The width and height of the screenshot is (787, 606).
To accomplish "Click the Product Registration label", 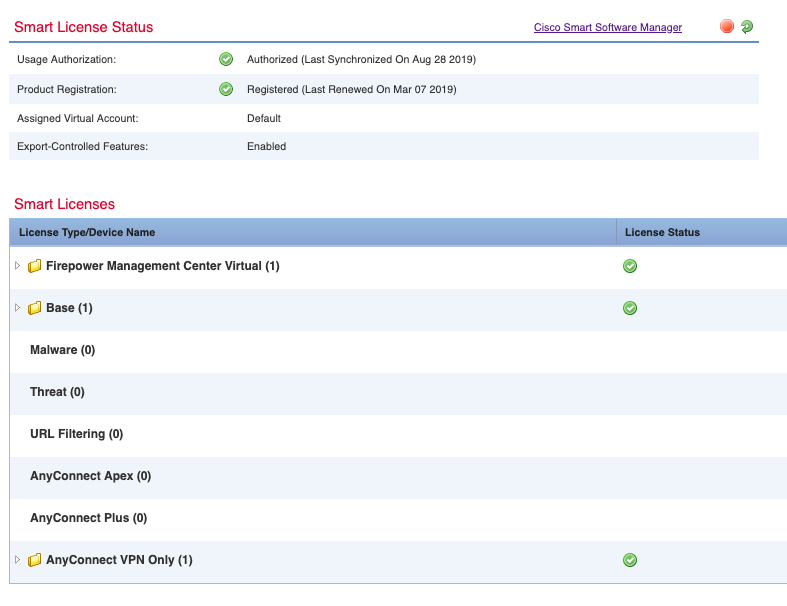I will pos(67,89).
